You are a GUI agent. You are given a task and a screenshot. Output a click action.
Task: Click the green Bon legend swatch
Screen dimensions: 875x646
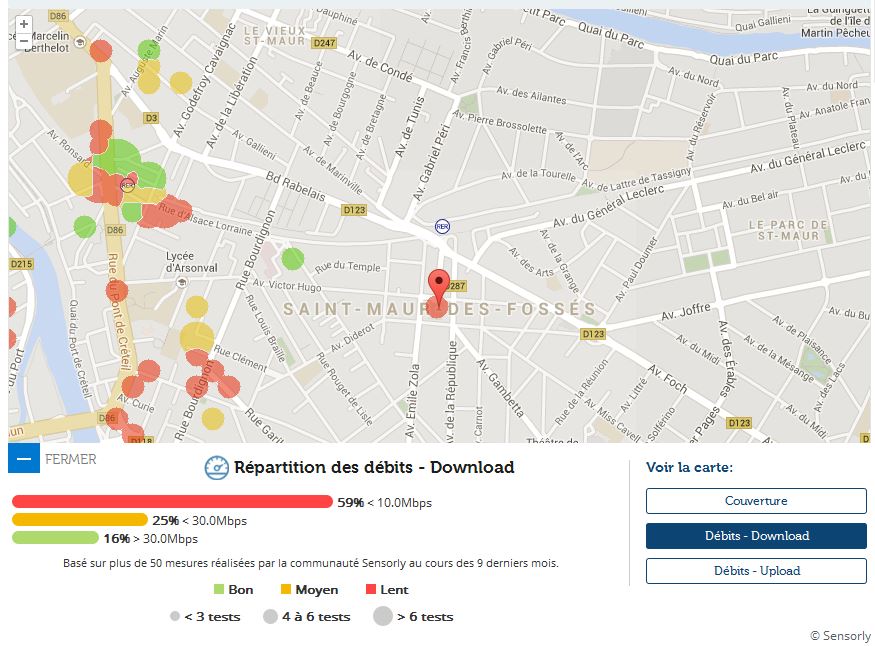point(220,590)
